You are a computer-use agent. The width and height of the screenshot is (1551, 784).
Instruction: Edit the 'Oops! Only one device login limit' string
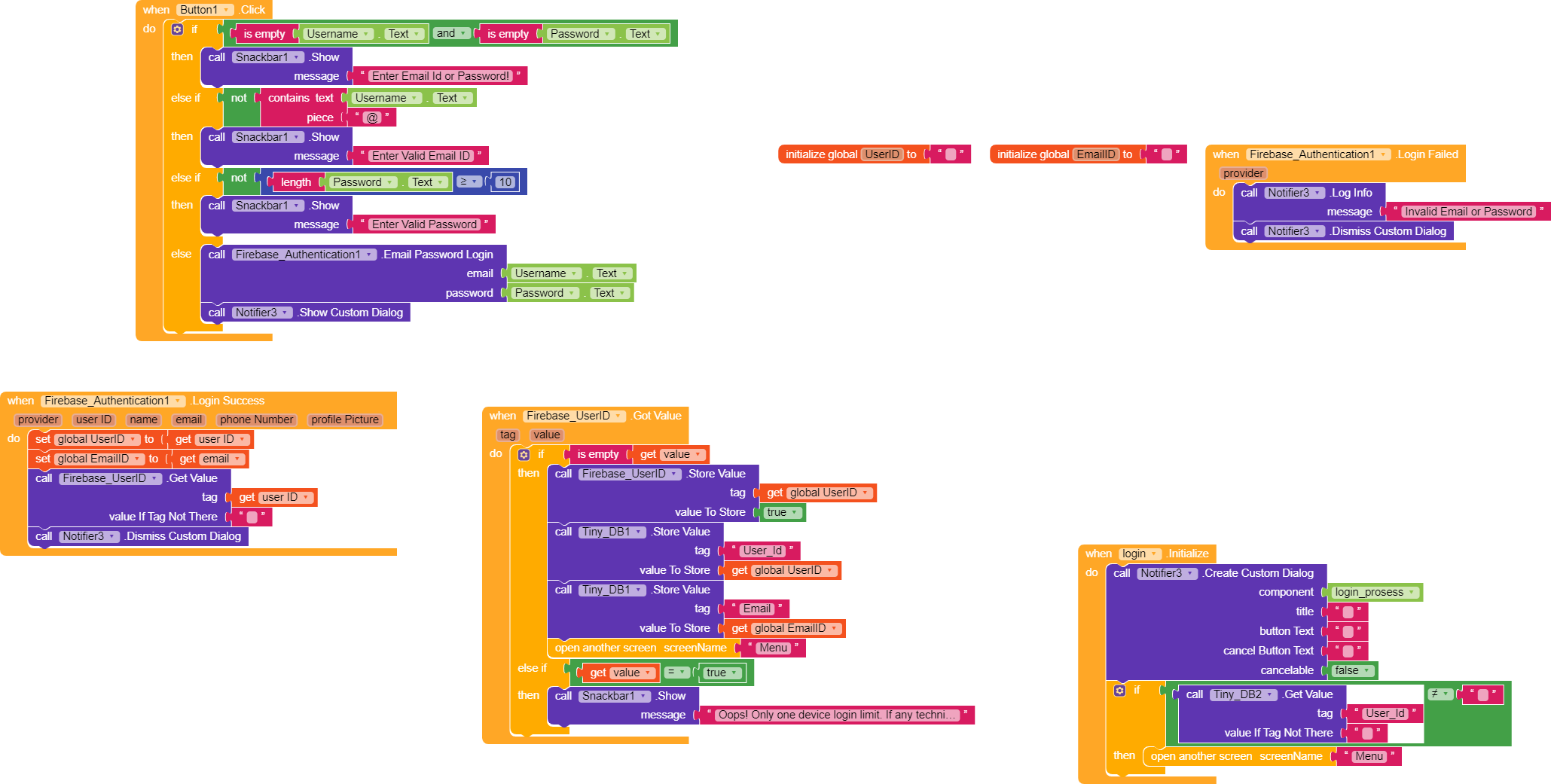(x=836, y=715)
